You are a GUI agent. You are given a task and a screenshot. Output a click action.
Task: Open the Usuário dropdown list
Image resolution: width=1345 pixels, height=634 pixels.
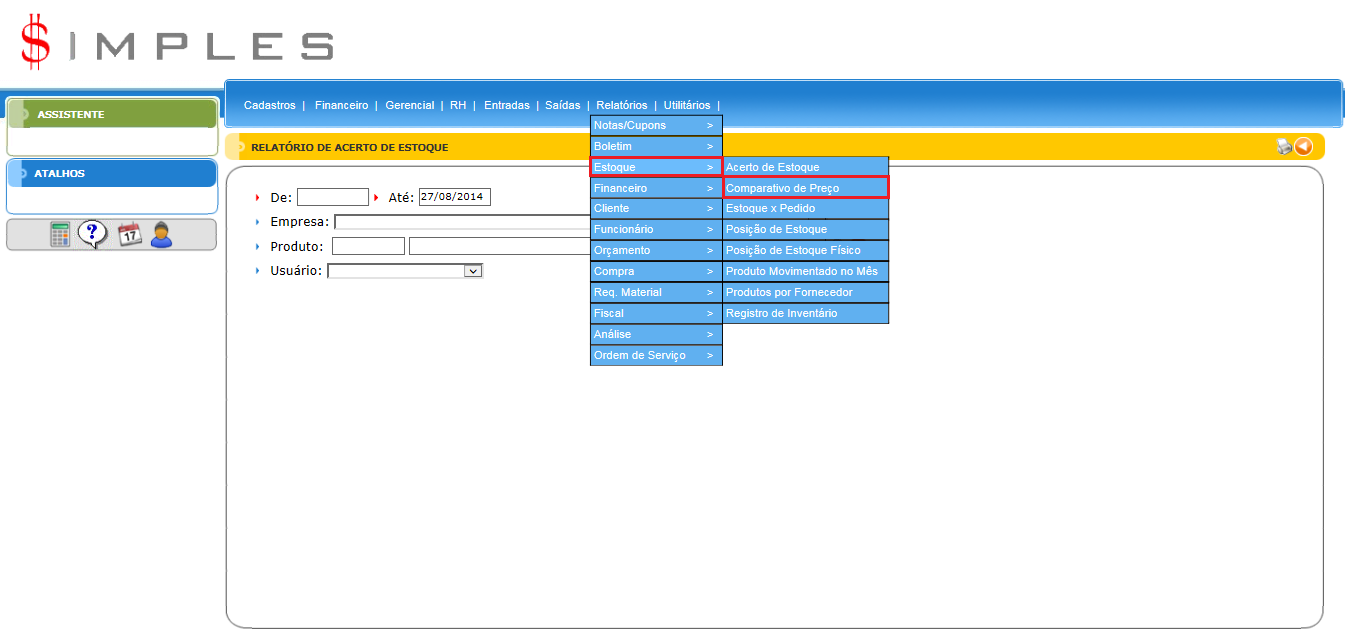(x=473, y=271)
